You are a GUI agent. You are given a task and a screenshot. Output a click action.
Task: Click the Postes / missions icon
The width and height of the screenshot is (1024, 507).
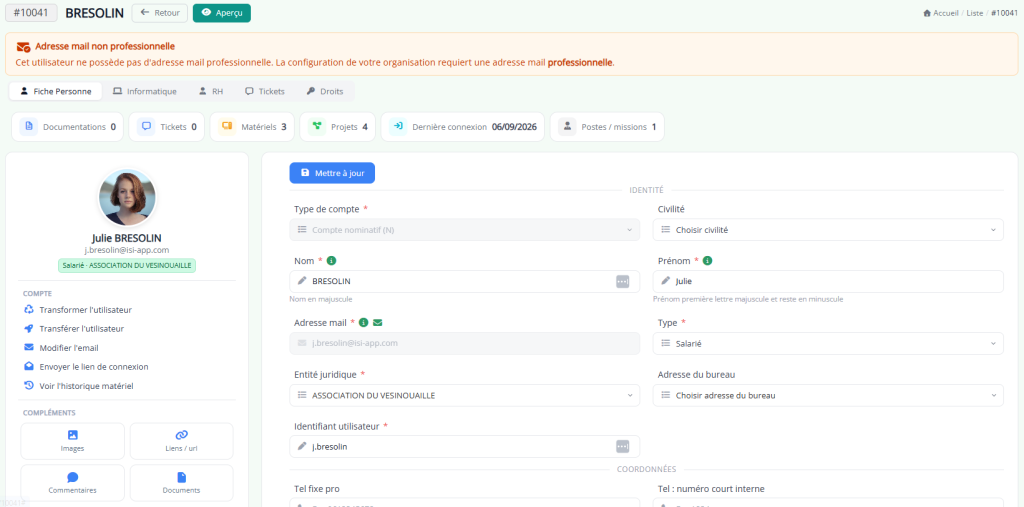(567, 127)
